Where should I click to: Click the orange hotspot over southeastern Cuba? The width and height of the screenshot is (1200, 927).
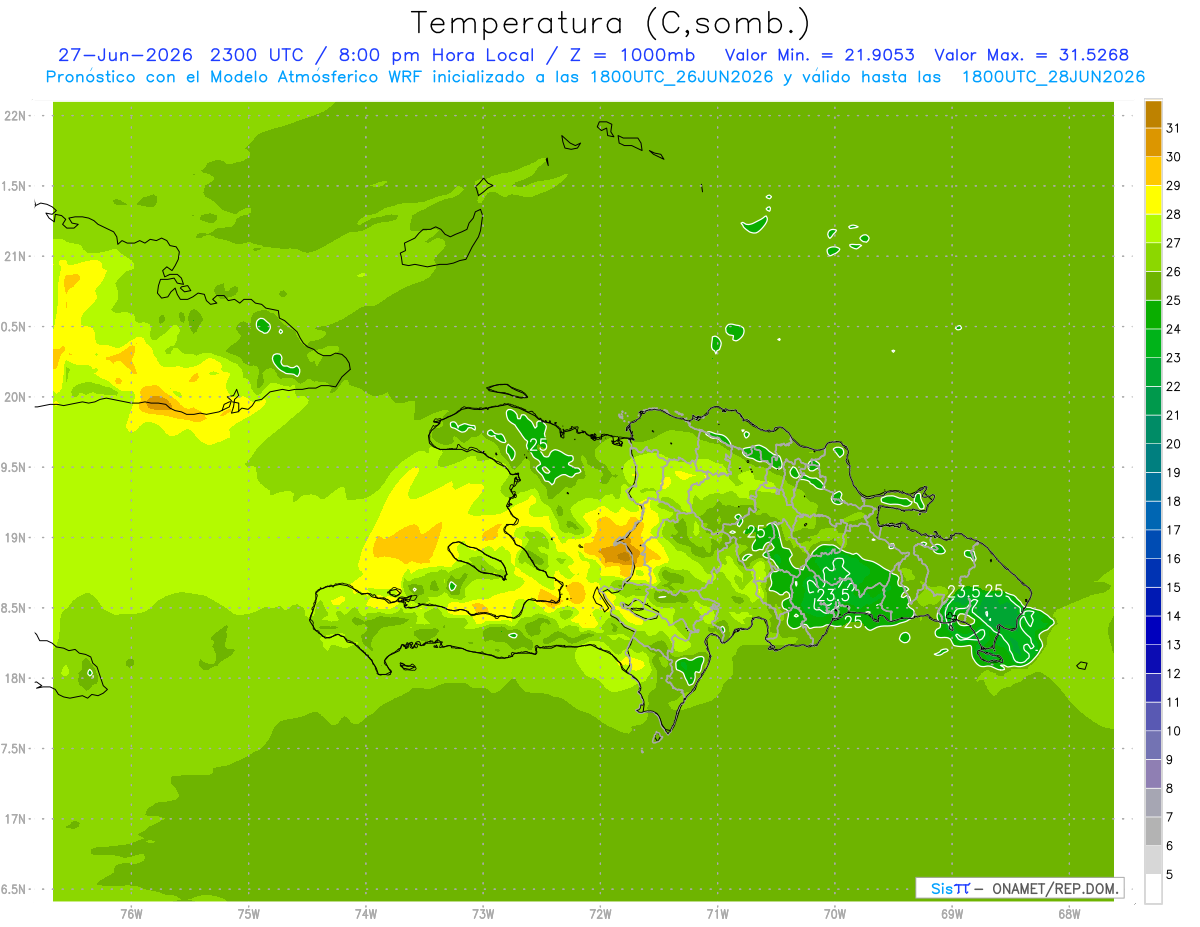tap(158, 404)
